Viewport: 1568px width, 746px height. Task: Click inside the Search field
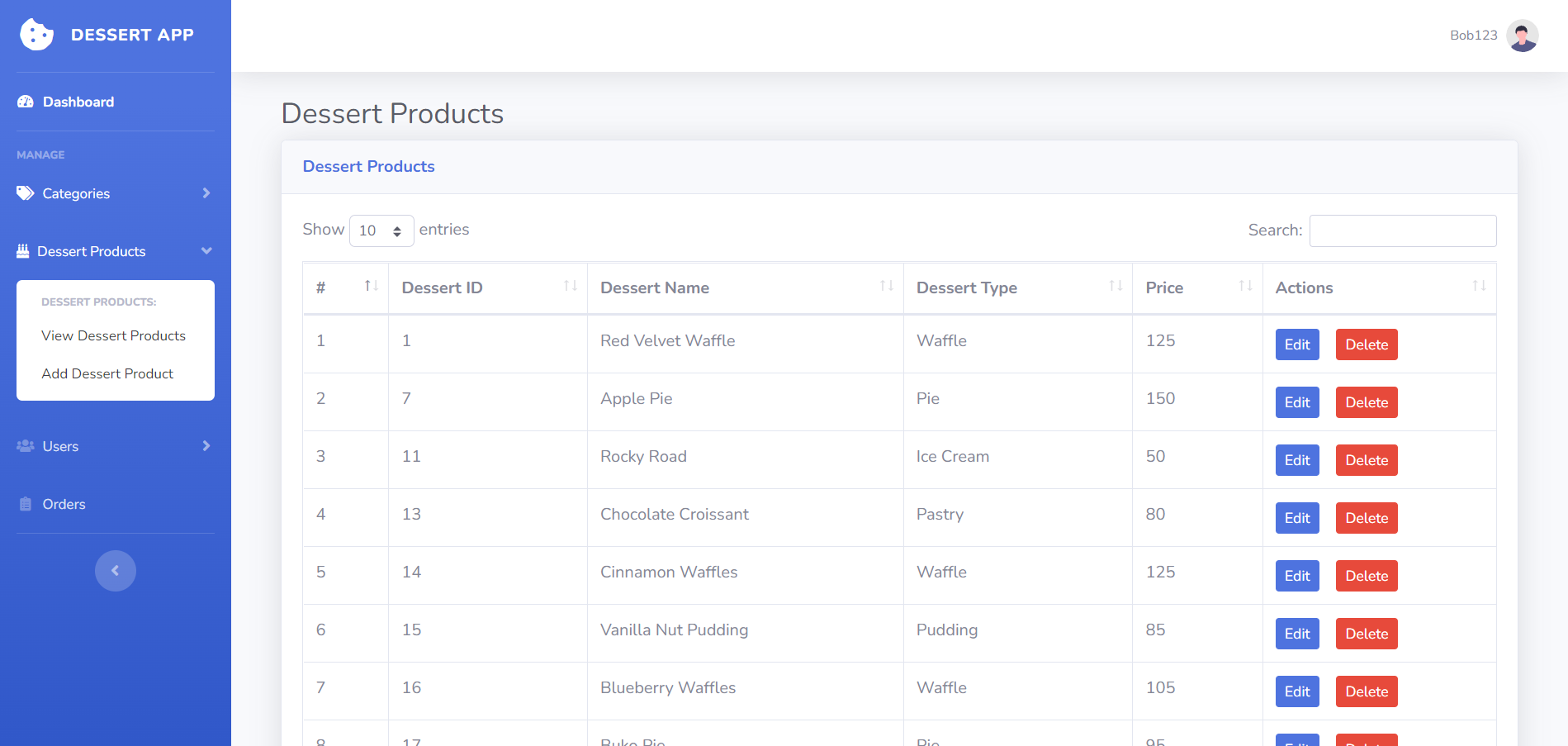(x=1402, y=230)
